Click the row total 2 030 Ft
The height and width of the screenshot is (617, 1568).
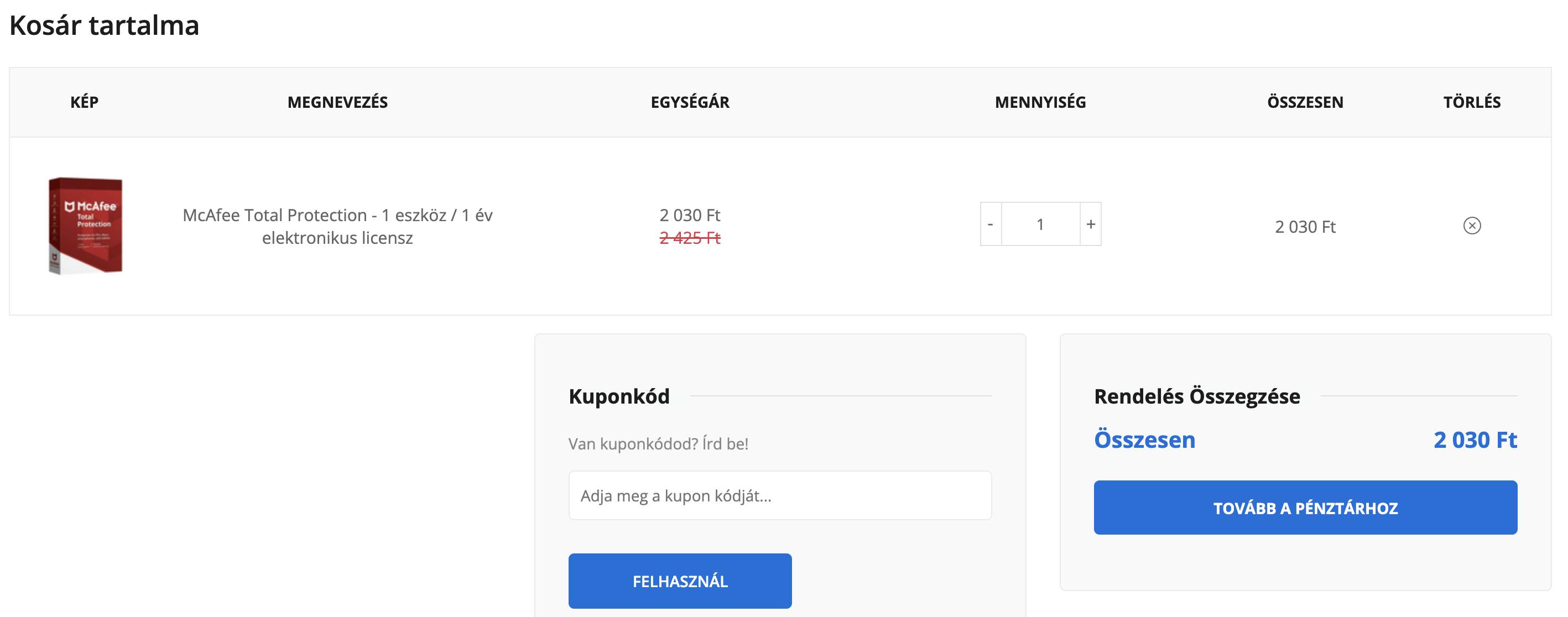point(1305,227)
